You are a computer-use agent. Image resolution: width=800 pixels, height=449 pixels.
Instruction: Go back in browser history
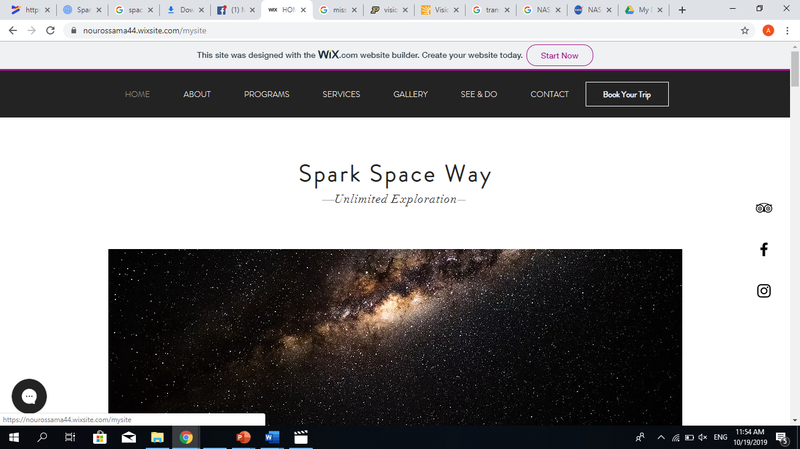point(13,31)
